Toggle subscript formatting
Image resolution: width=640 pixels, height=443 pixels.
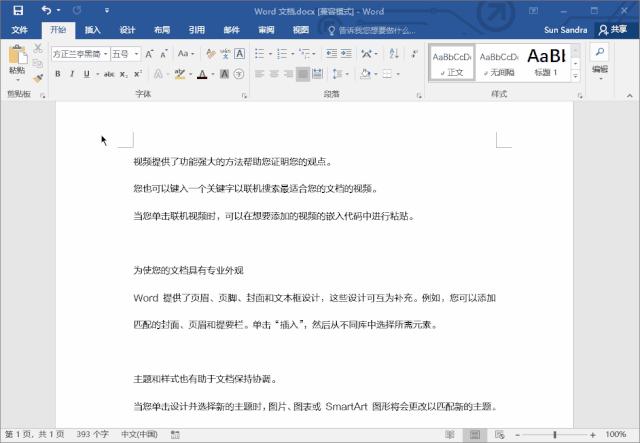(x=124, y=74)
